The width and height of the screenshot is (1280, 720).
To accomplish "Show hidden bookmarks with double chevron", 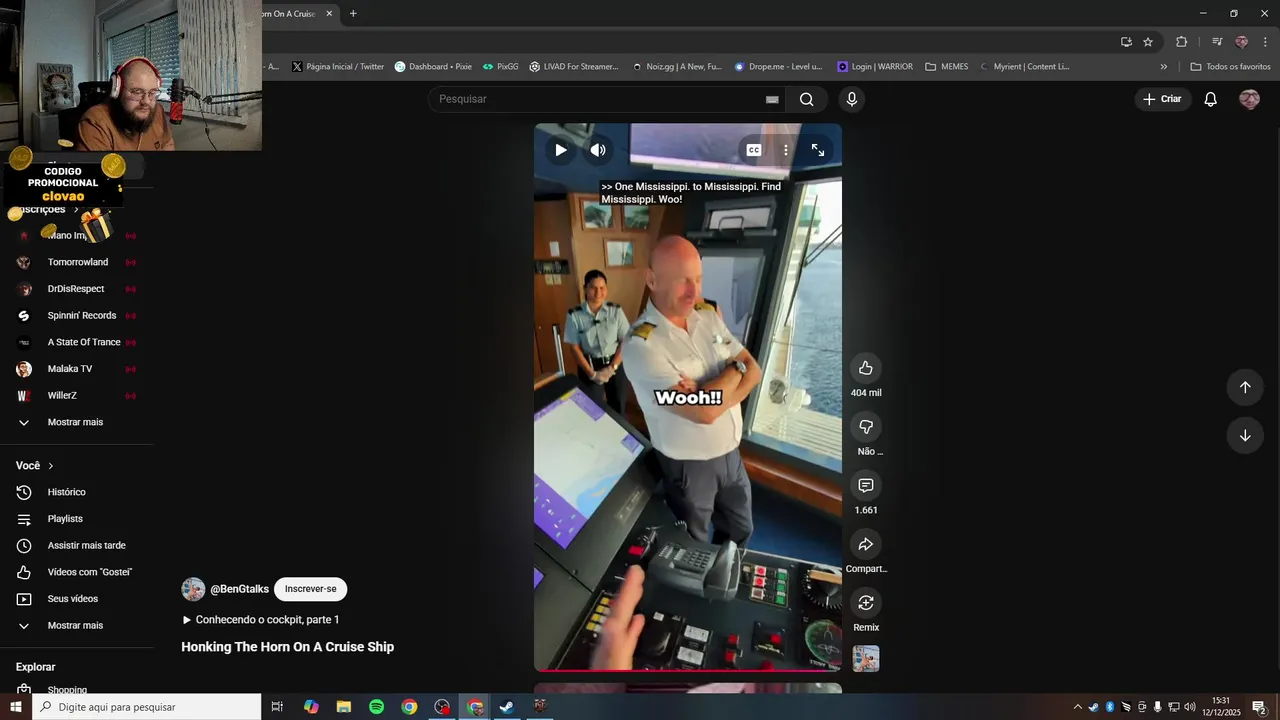I will click(1163, 67).
